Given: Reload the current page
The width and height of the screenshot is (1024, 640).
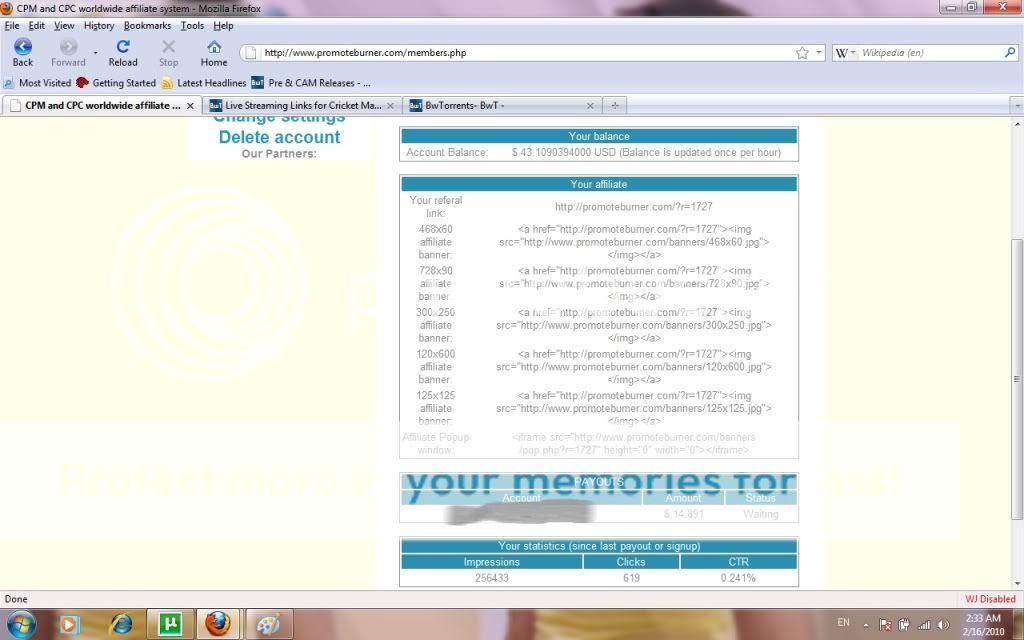Looking at the screenshot, I should point(123,53).
